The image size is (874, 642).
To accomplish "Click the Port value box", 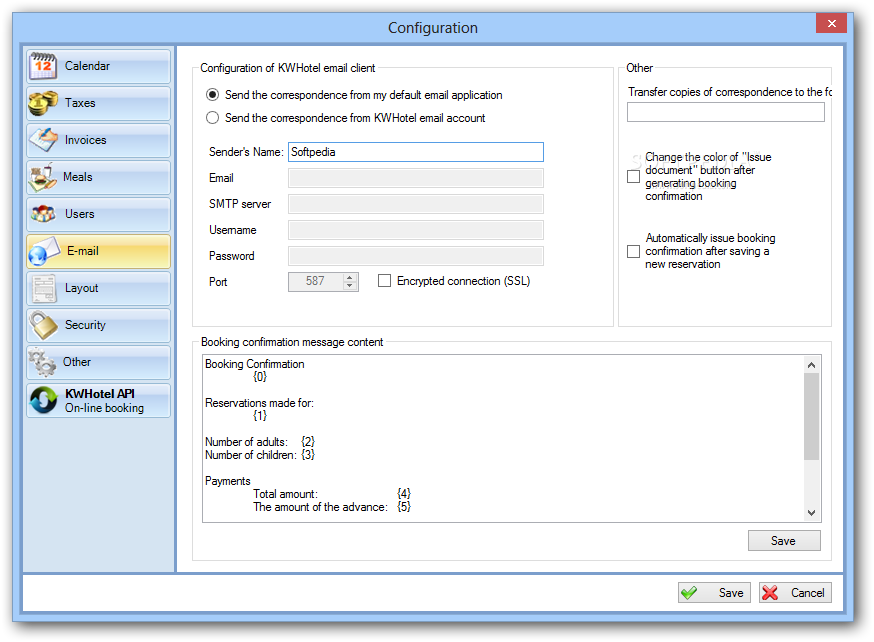I will pyautogui.click(x=315, y=281).
